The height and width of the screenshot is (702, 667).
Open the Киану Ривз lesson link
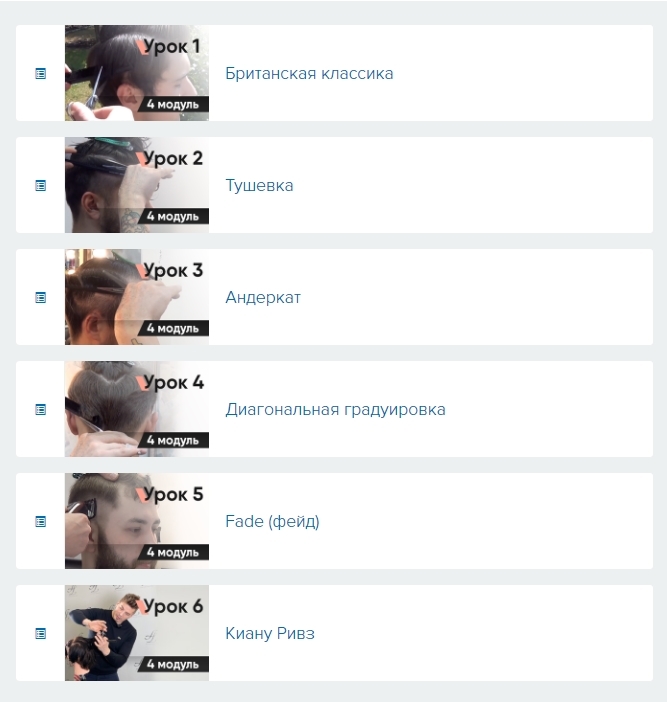click(x=270, y=634)
